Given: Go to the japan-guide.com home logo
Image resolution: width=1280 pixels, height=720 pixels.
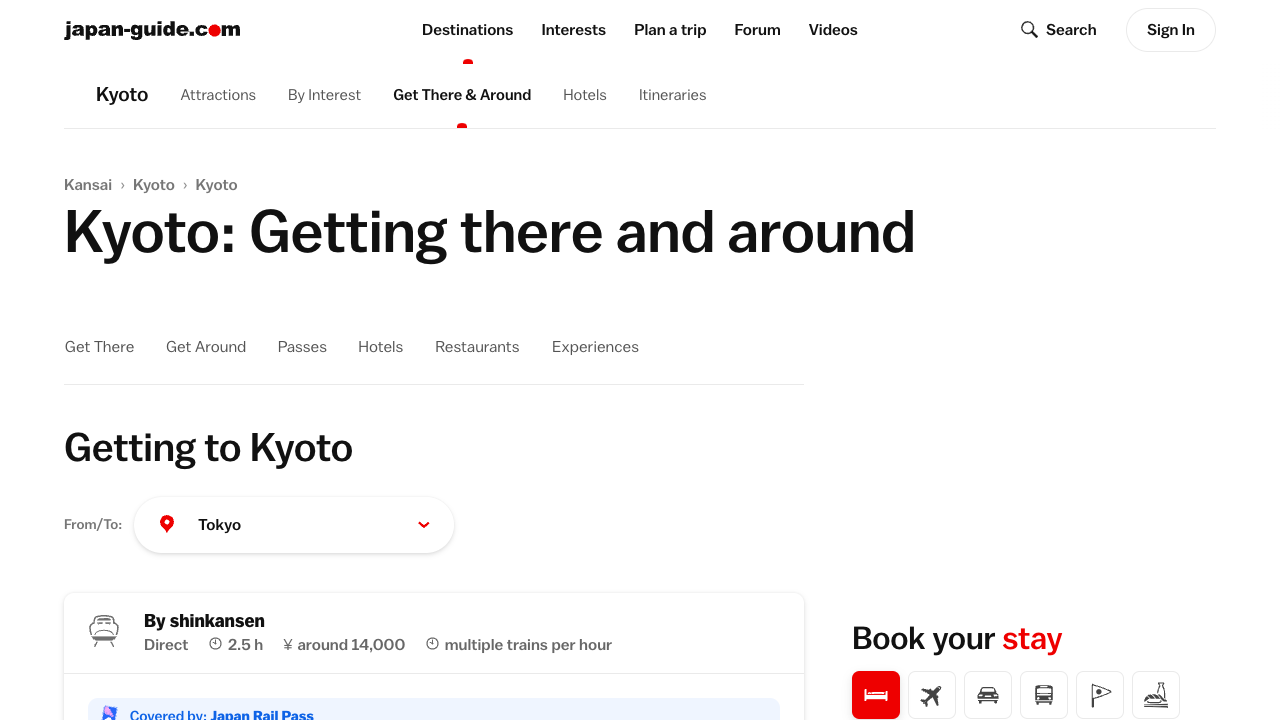Looking at the screenshot, I should (x=152, y=30).
